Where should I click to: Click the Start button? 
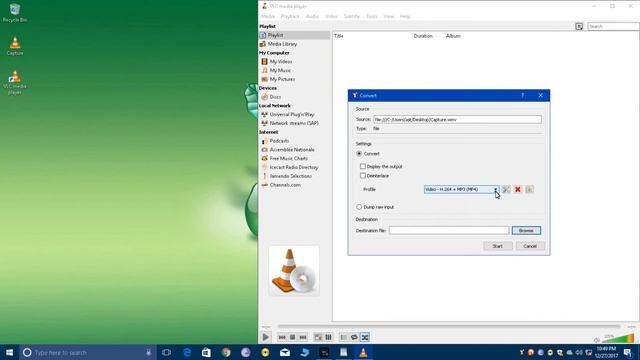click(x=498, y=246)
